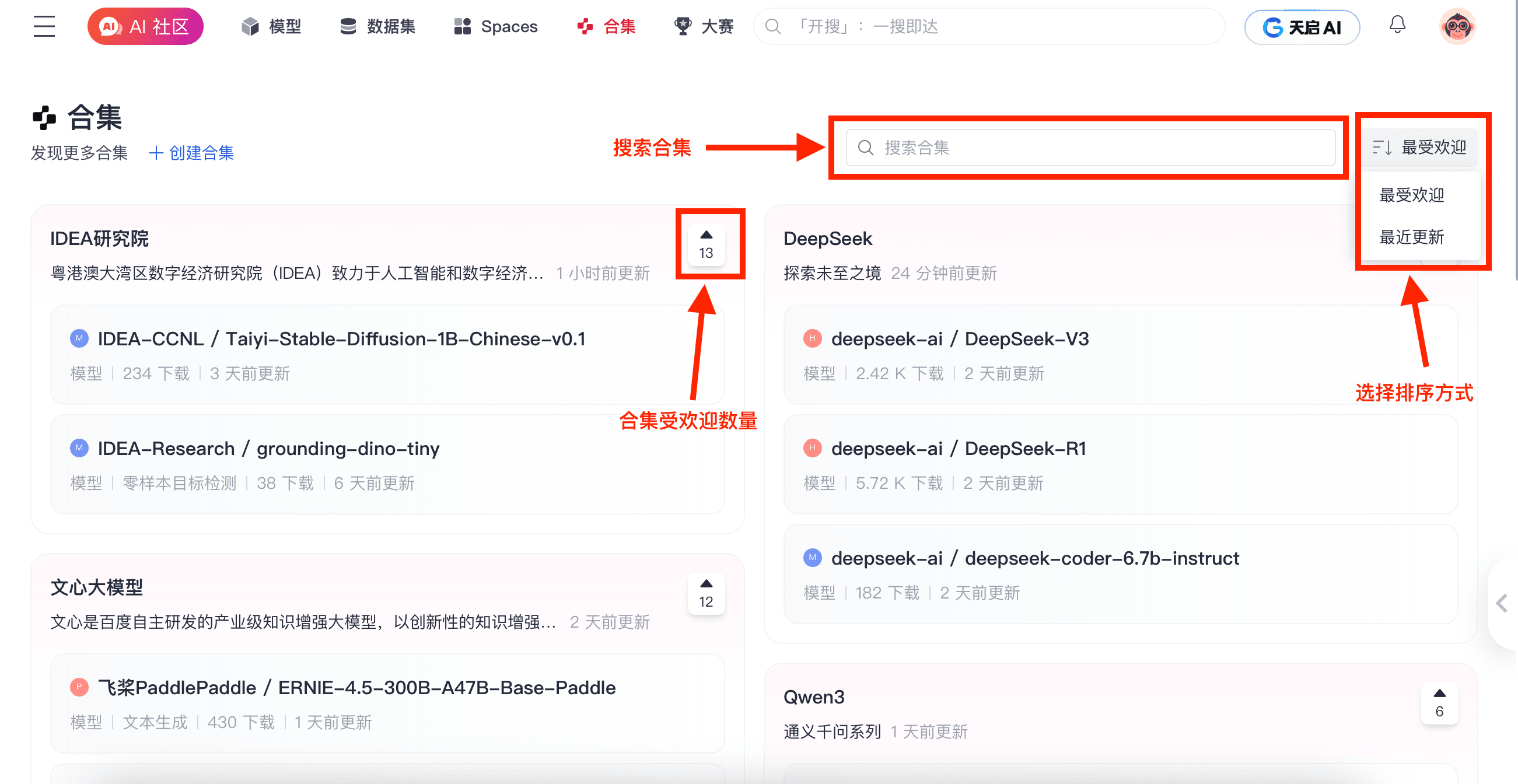1518x784 pixels.
Task: Open 文心大模型 collection title
Action: tap(97, 587)
